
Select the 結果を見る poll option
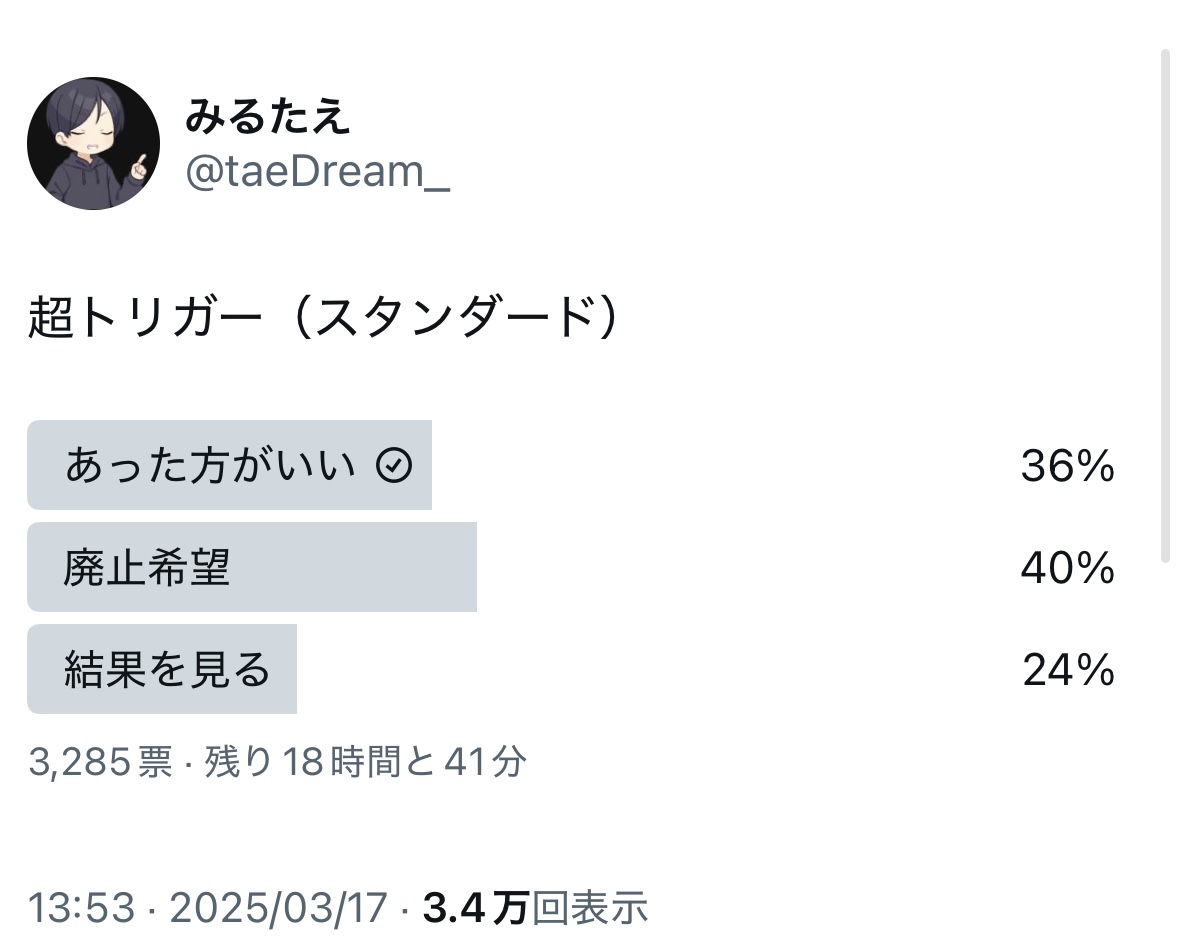(x=167, y=670)
